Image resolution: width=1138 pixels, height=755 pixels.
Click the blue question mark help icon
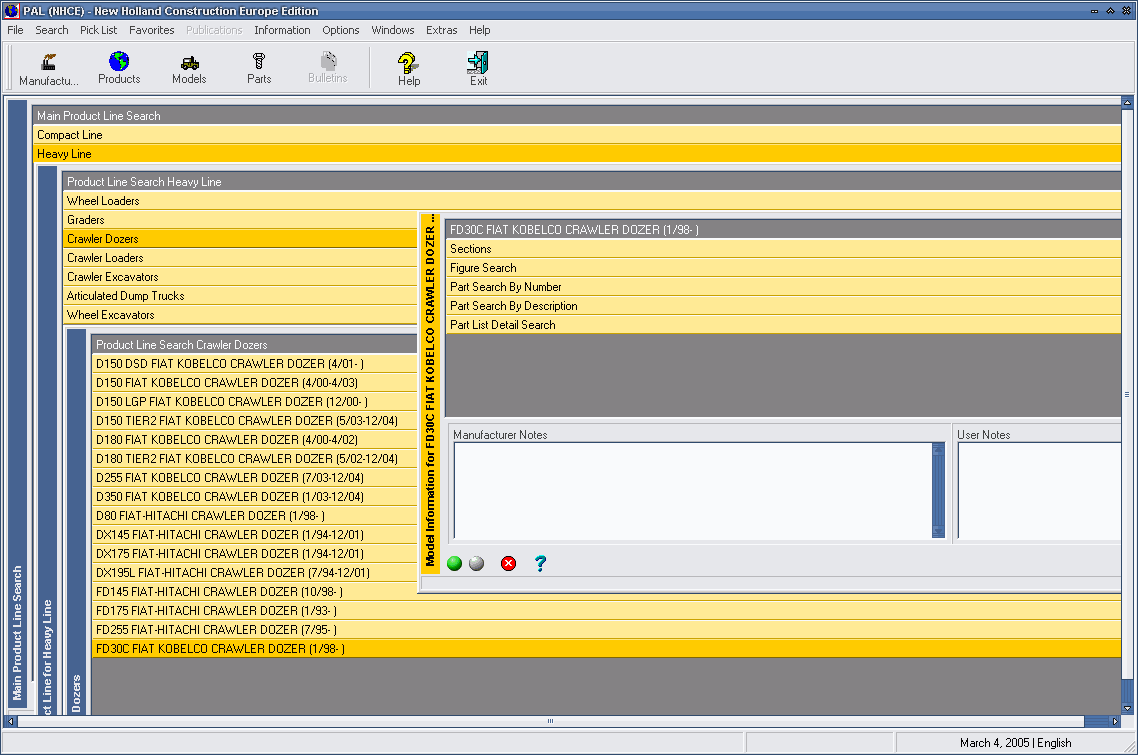[x=540, y=563]
